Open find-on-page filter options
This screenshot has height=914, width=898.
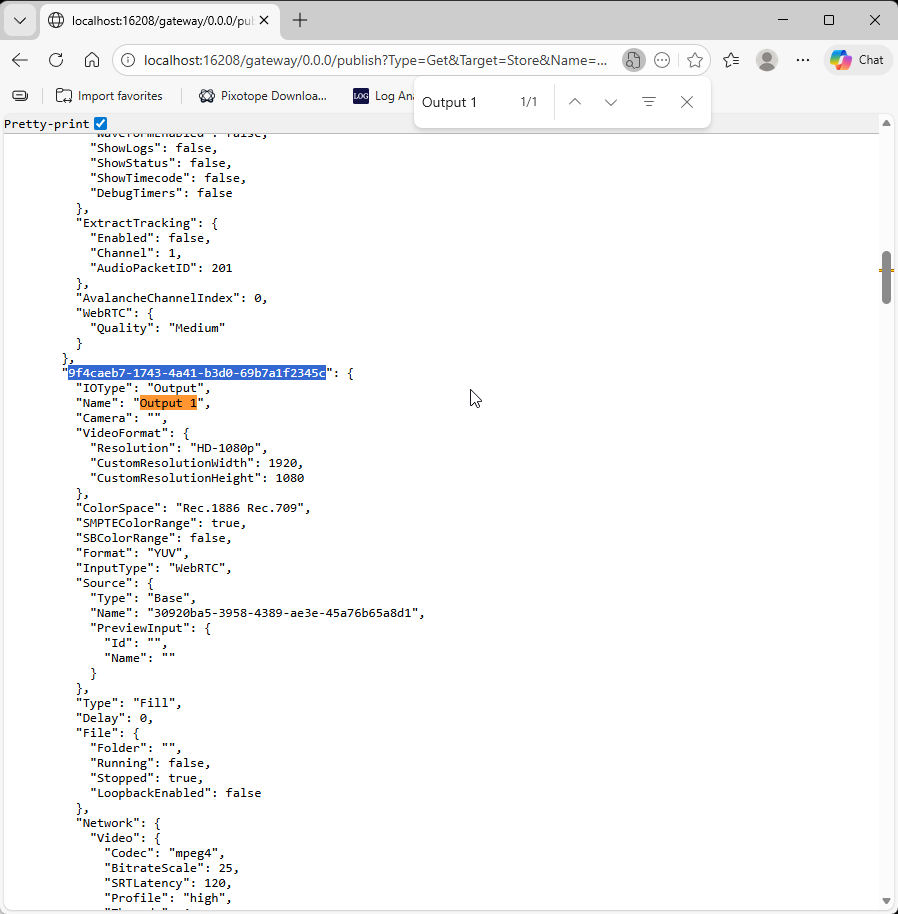click(x=649, y=102)
